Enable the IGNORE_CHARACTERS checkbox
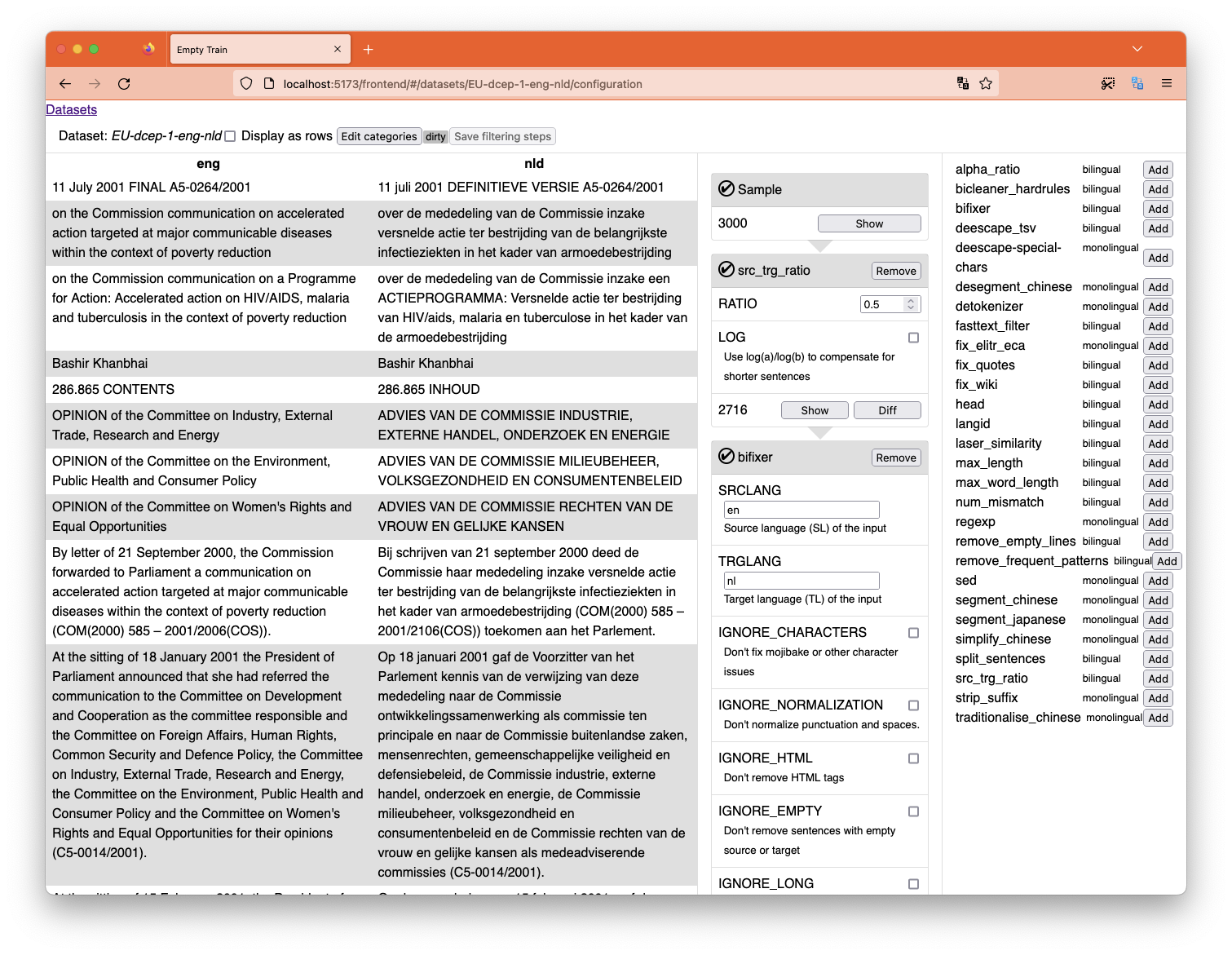Screen dimensions: 1232x955 click(x=913, y=633)
